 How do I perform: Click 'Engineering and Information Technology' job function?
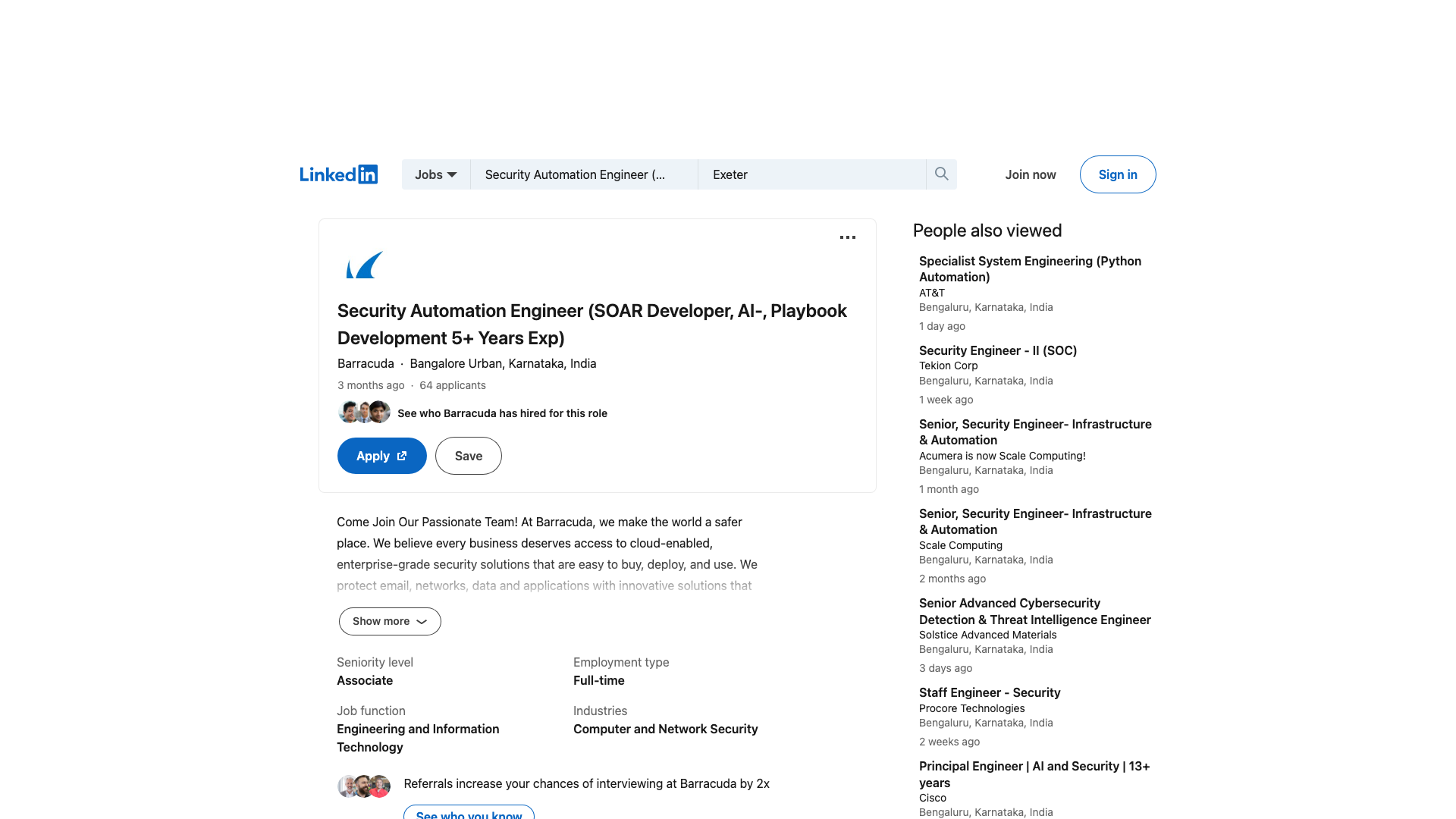pyautogui.click(x=418, y=738)
